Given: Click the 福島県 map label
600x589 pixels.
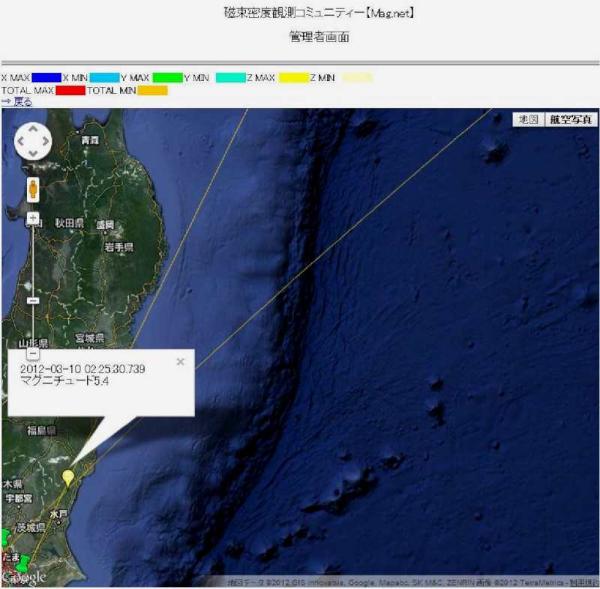Looking at the screenshot, I should (x=41, y=431).
